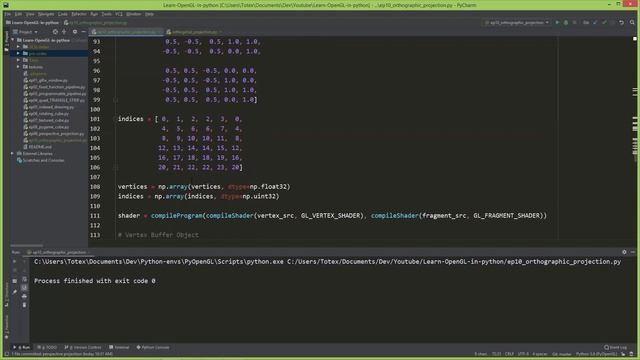Run the current configuration with the green play icon
The width and height of the screenshot is (640, 360).
[x=557, y=22]
